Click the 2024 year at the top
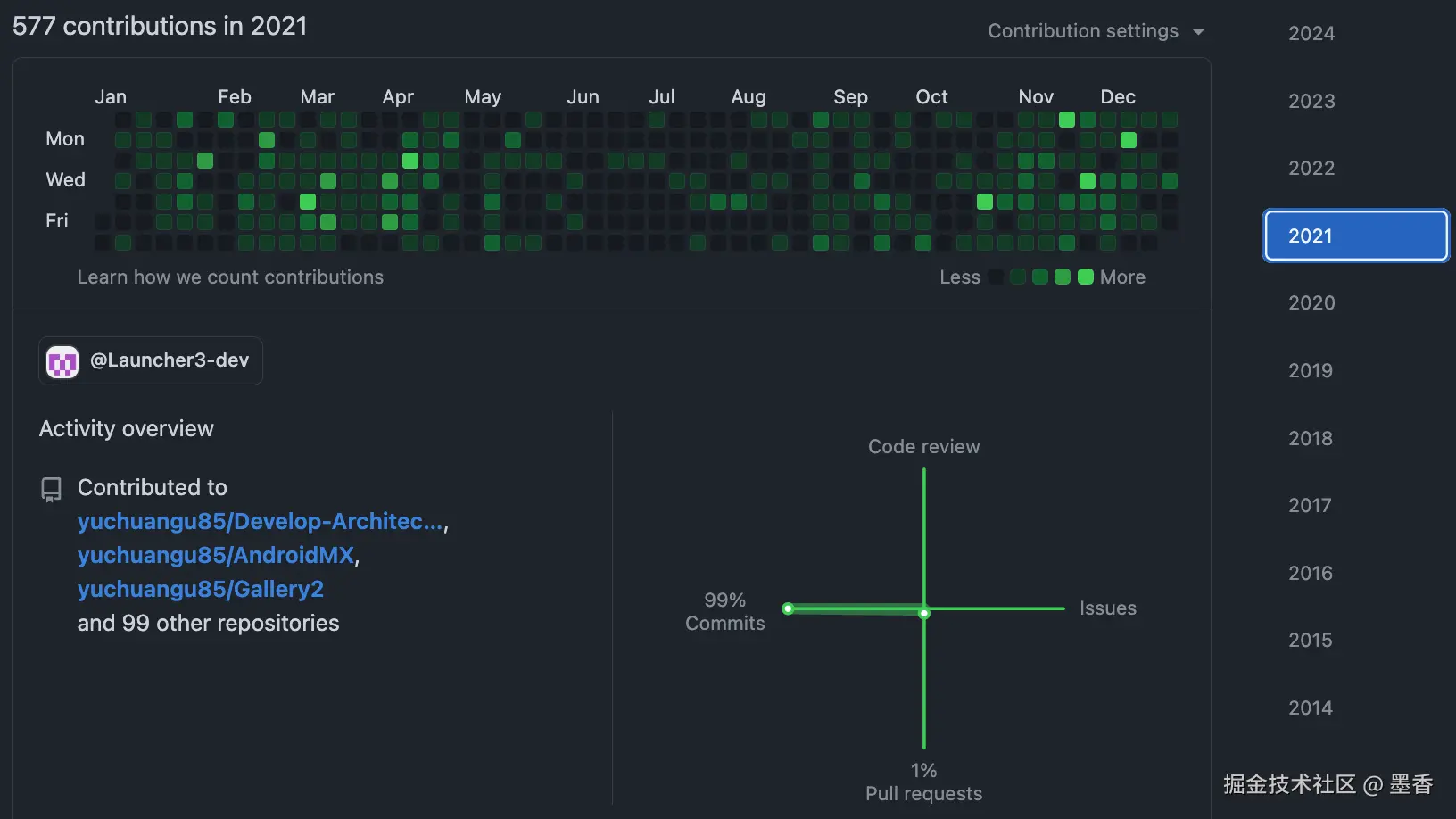 (x=1310, y=33)
